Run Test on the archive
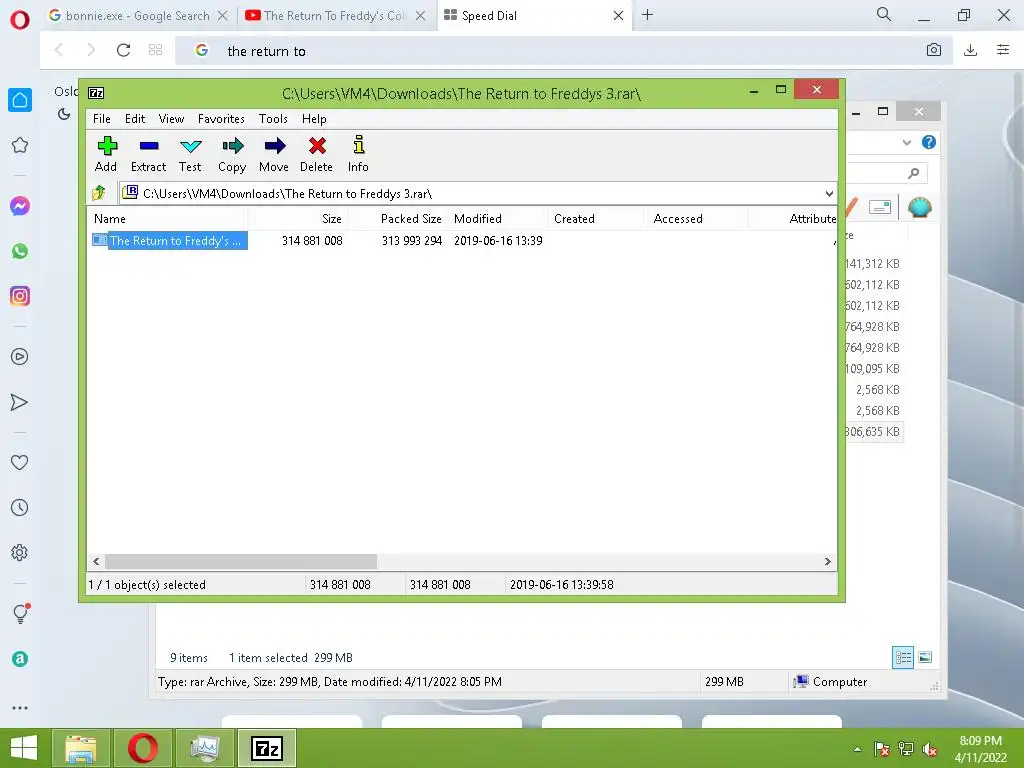 pyautogui.click(x=190, y=154)
